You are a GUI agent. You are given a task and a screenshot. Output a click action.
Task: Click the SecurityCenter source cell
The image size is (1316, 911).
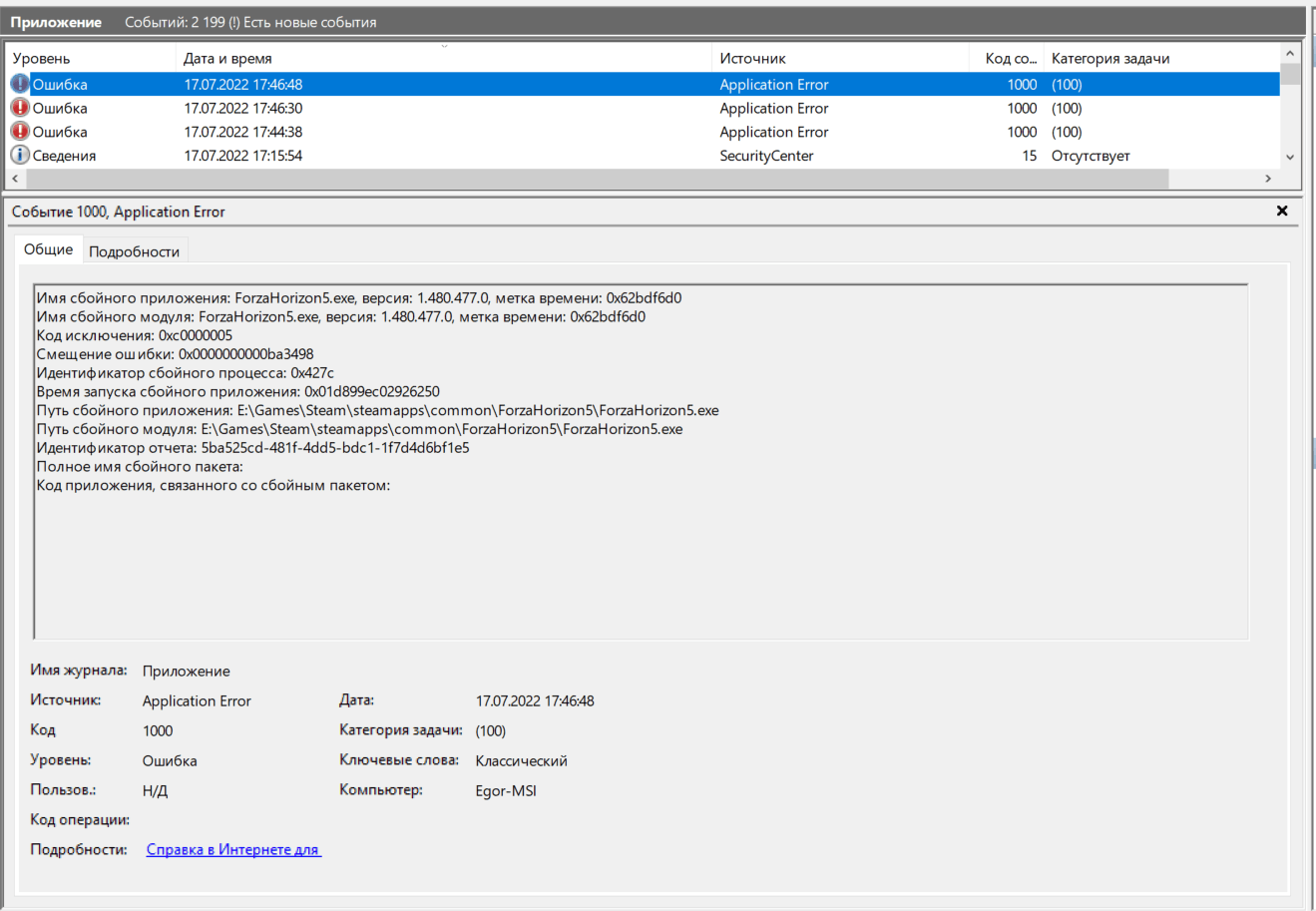click(x=766, y=156)
